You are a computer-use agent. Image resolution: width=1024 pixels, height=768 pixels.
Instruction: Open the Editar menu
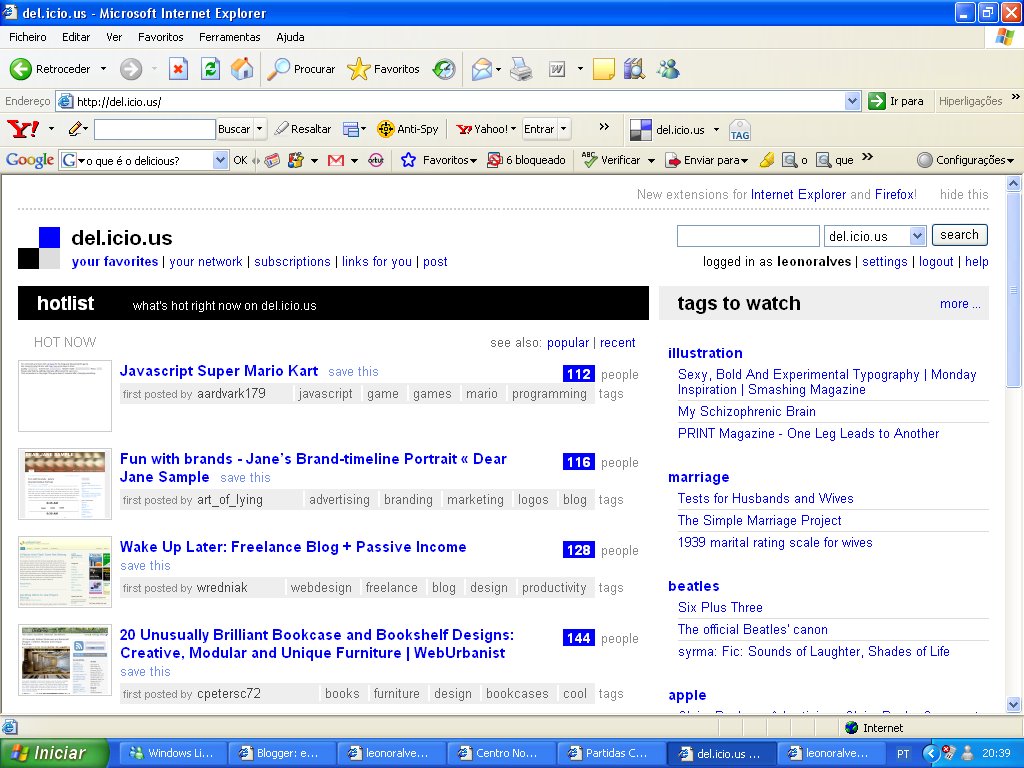76,37
